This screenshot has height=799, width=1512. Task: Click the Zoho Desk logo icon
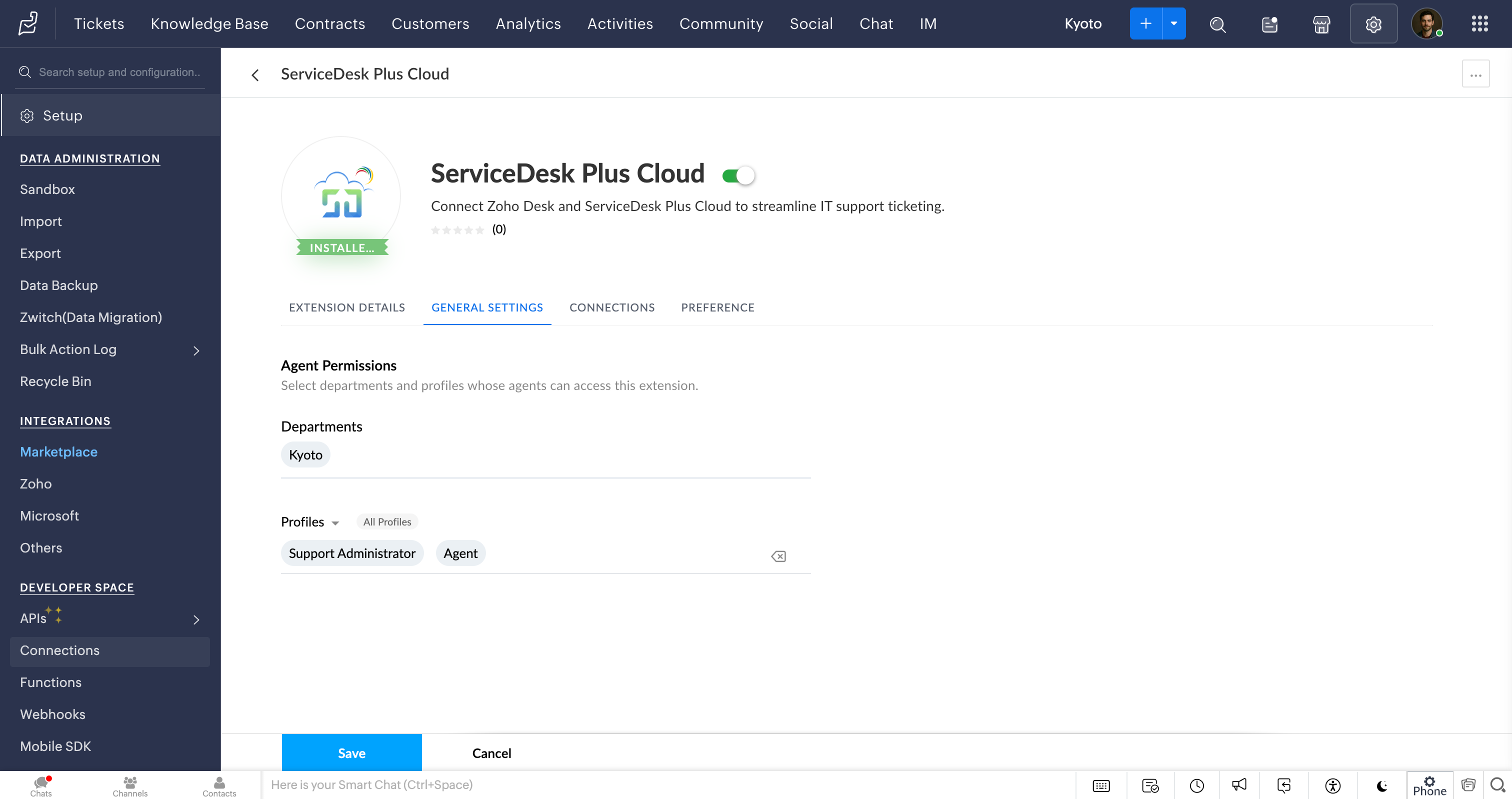27,23
